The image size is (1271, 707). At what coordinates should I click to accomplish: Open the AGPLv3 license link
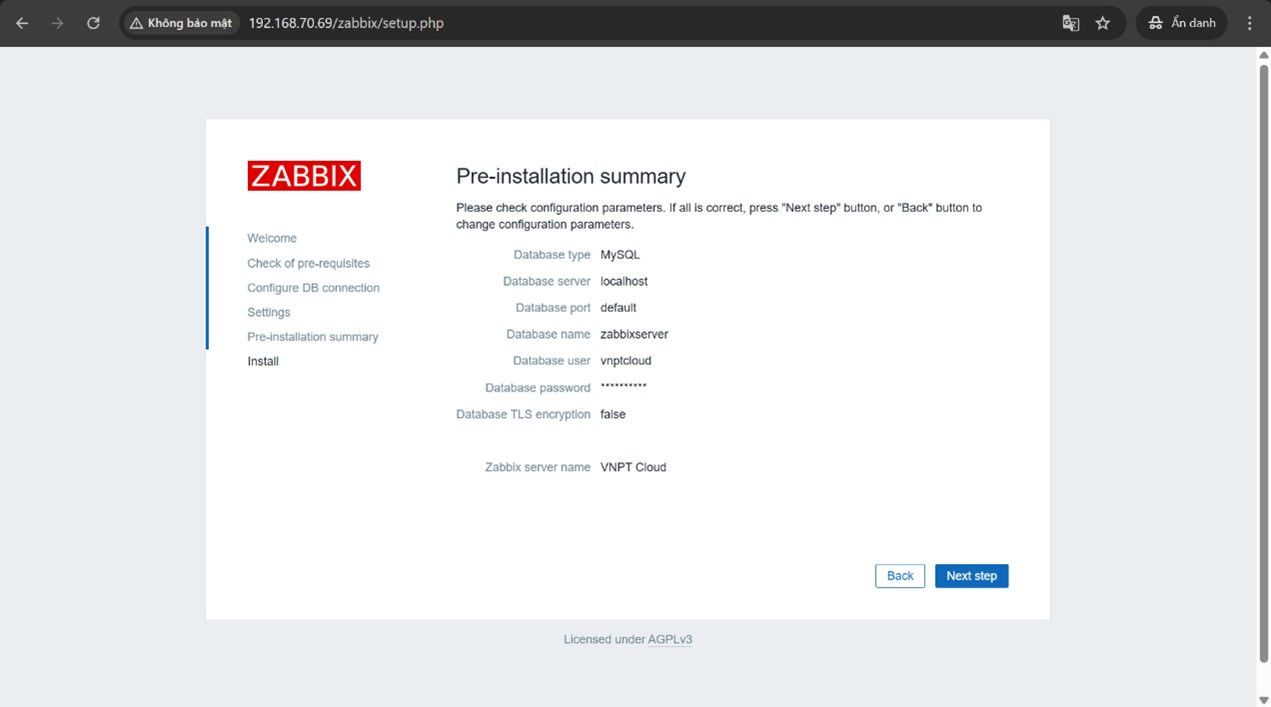tap(670, 639)
